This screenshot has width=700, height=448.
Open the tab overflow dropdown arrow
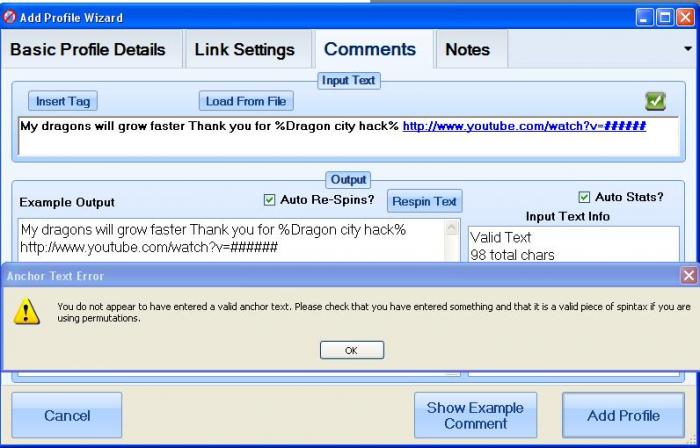tap(688, 49)
